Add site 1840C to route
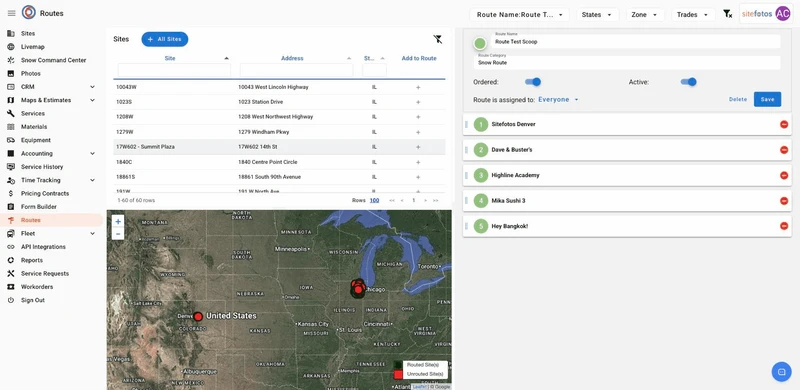800x390 pixels. coord(418,162)
